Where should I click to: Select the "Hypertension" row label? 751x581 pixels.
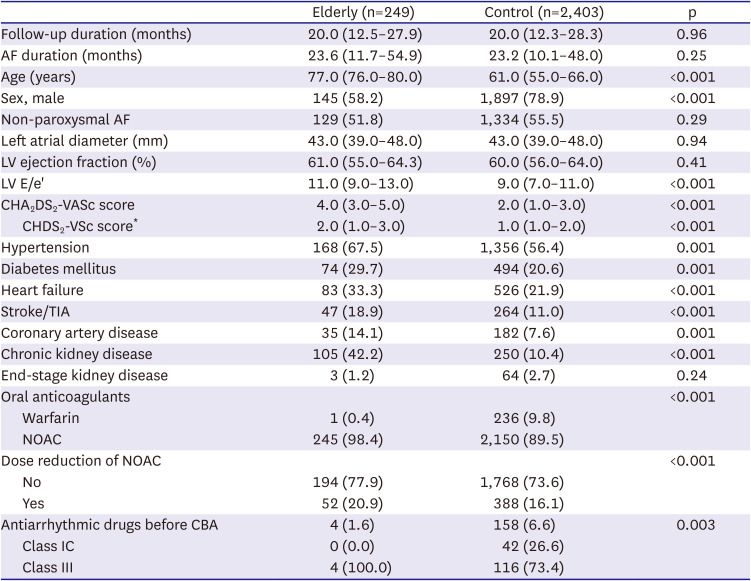(46, 245)
